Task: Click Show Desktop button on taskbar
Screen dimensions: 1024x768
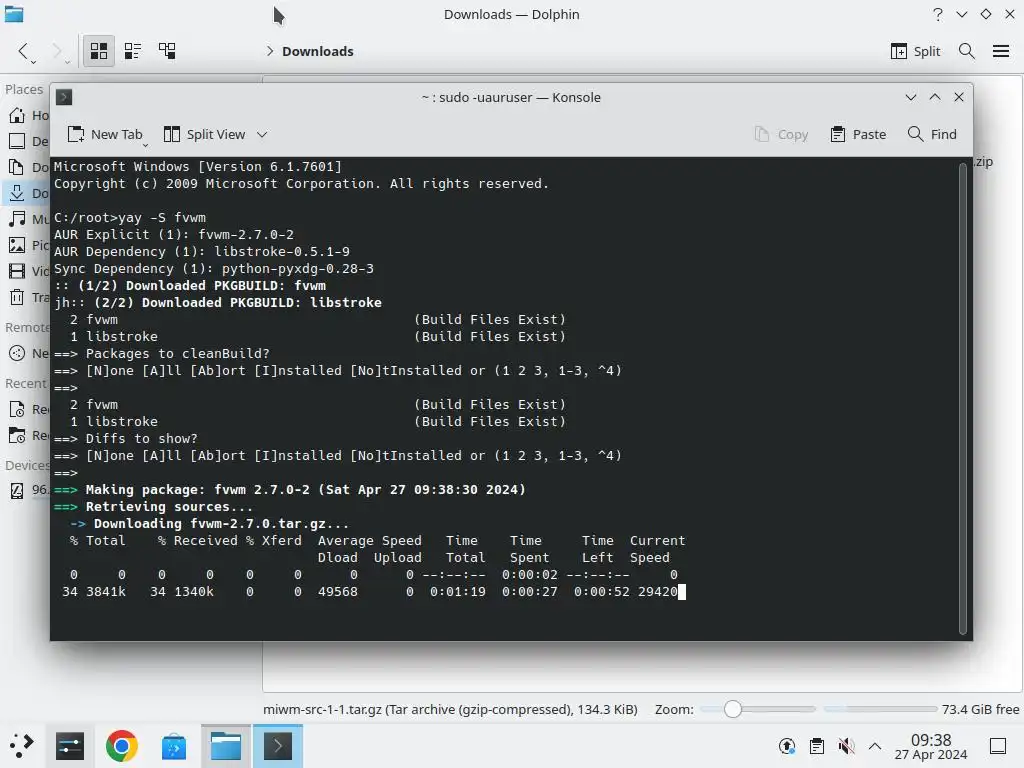Action: click(998, 746)
